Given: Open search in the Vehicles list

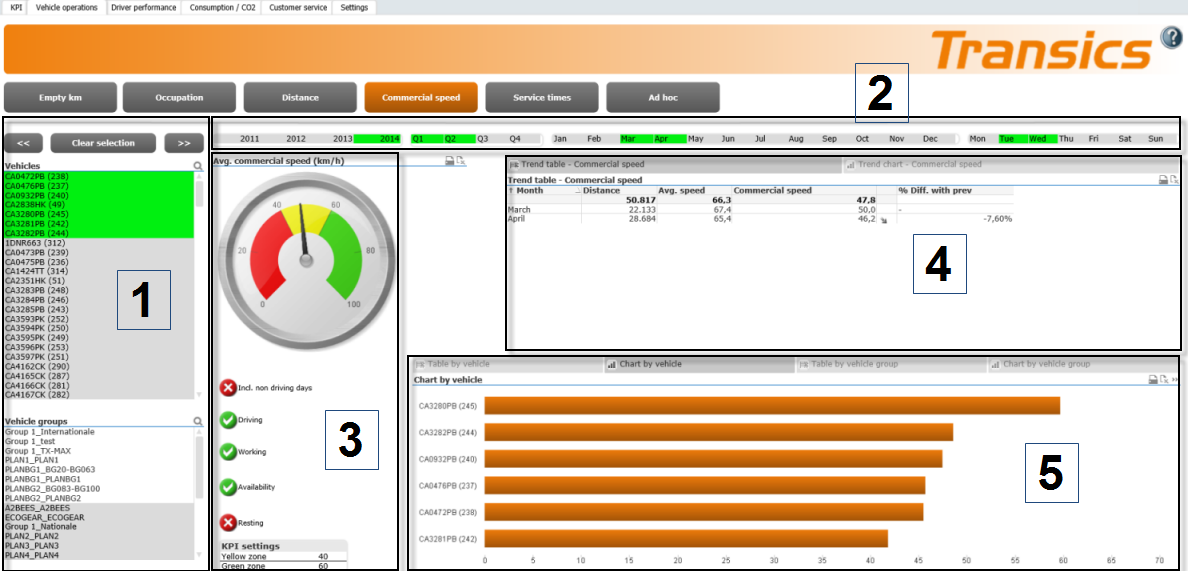Looking at the screenshot, I should [198, 167].
